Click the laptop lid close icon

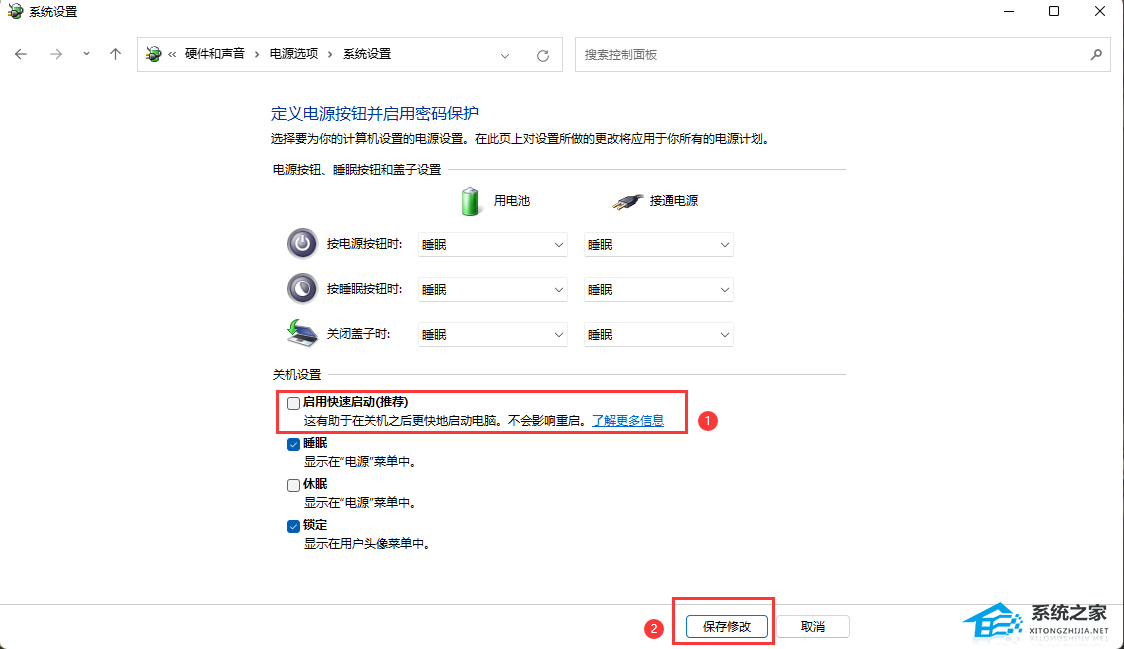click(302, 334)
